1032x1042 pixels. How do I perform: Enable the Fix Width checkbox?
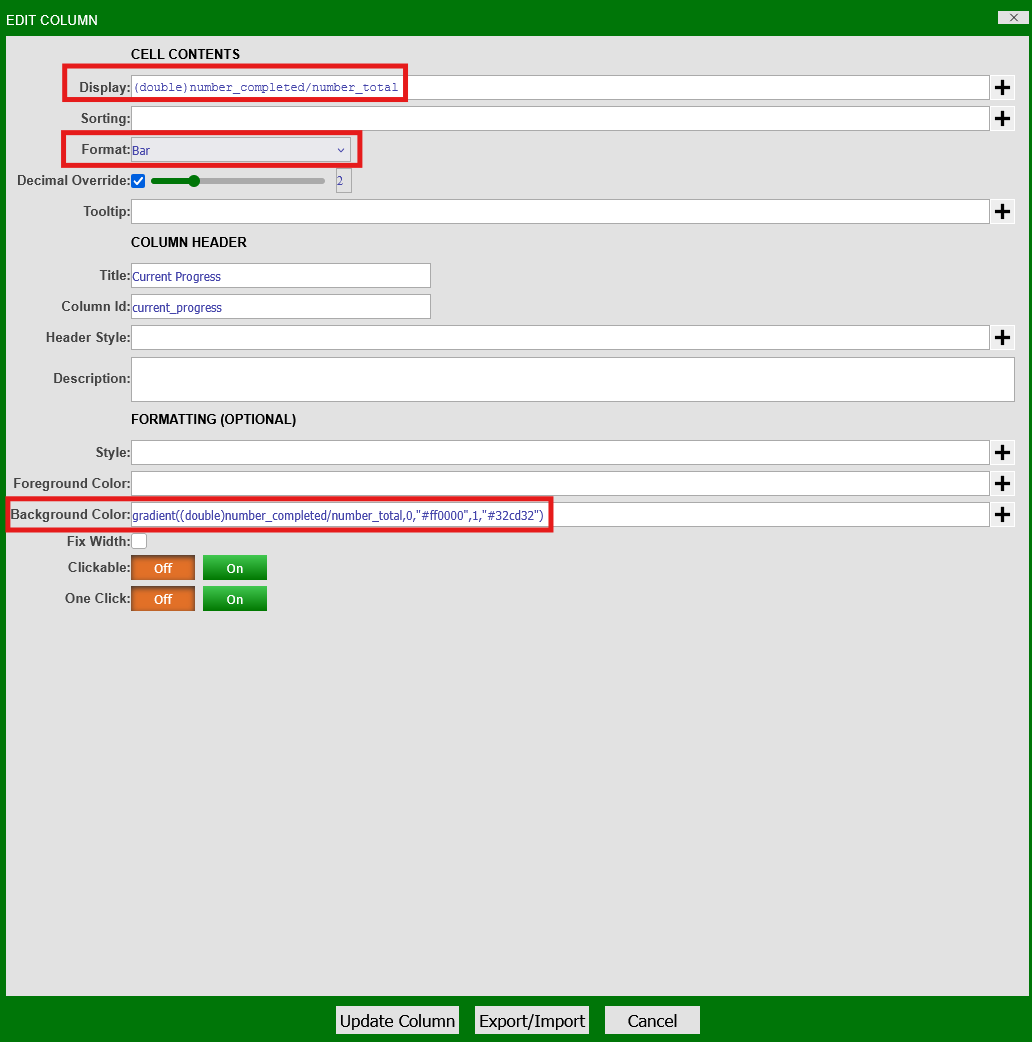point(139,541)
